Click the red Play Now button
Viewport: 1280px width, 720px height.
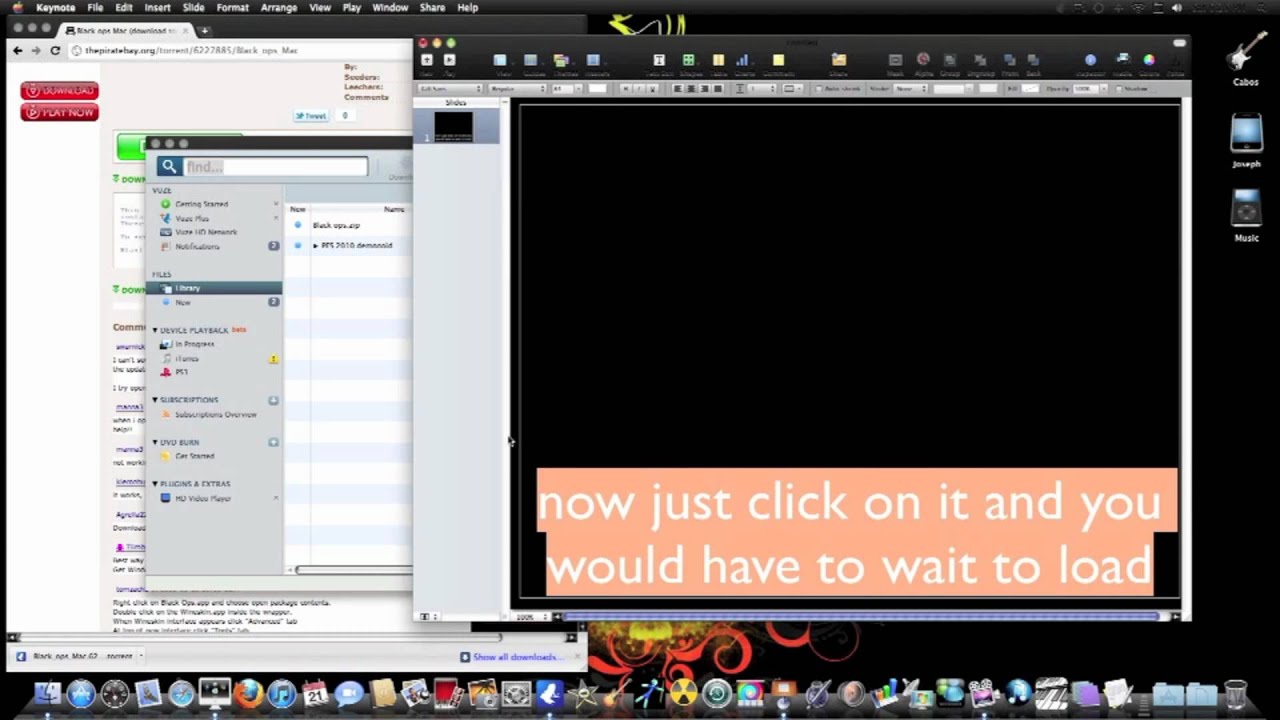pos(59,113)
